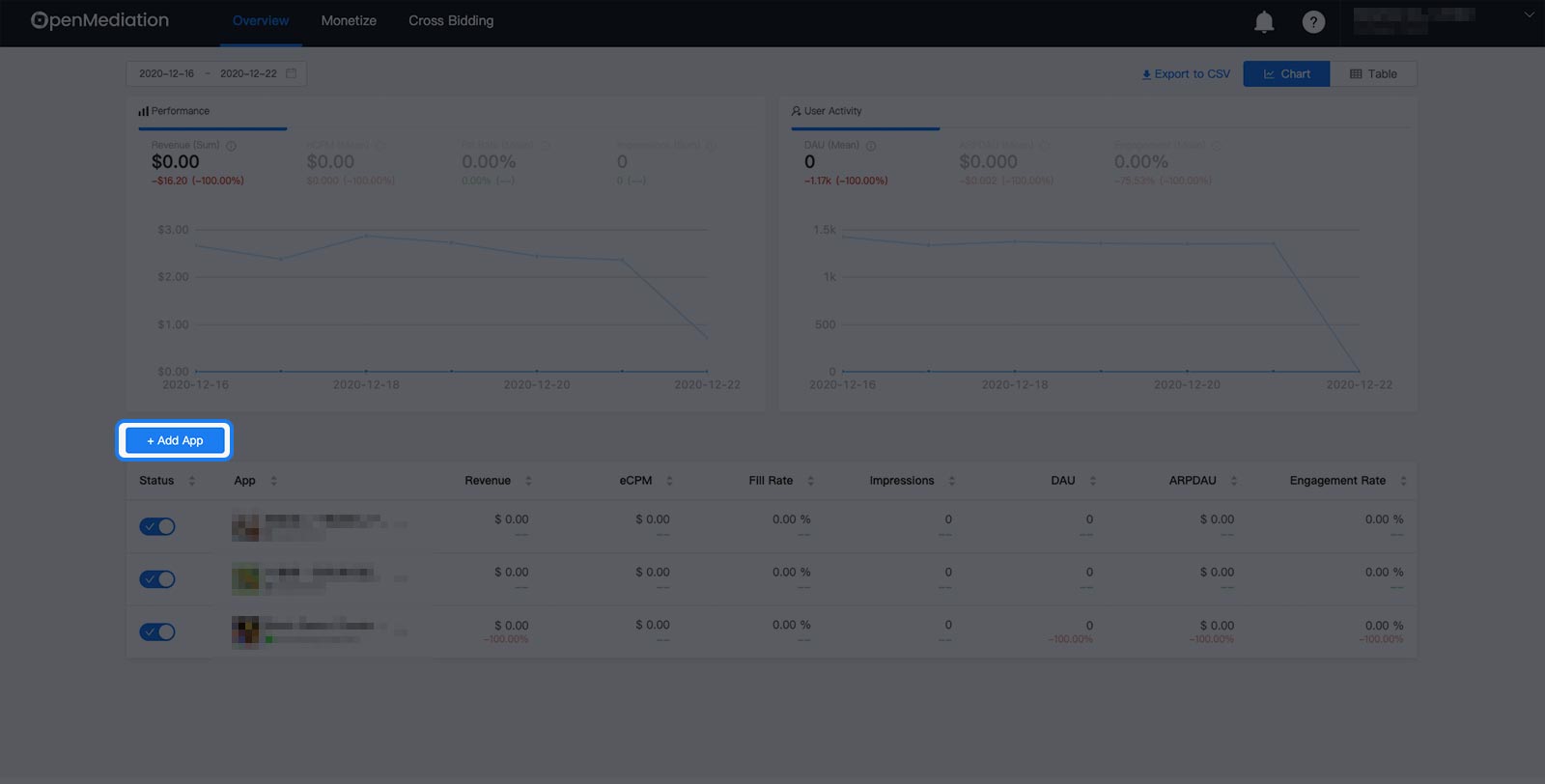Disable the second app's status toggle

(x=157, y=579)
